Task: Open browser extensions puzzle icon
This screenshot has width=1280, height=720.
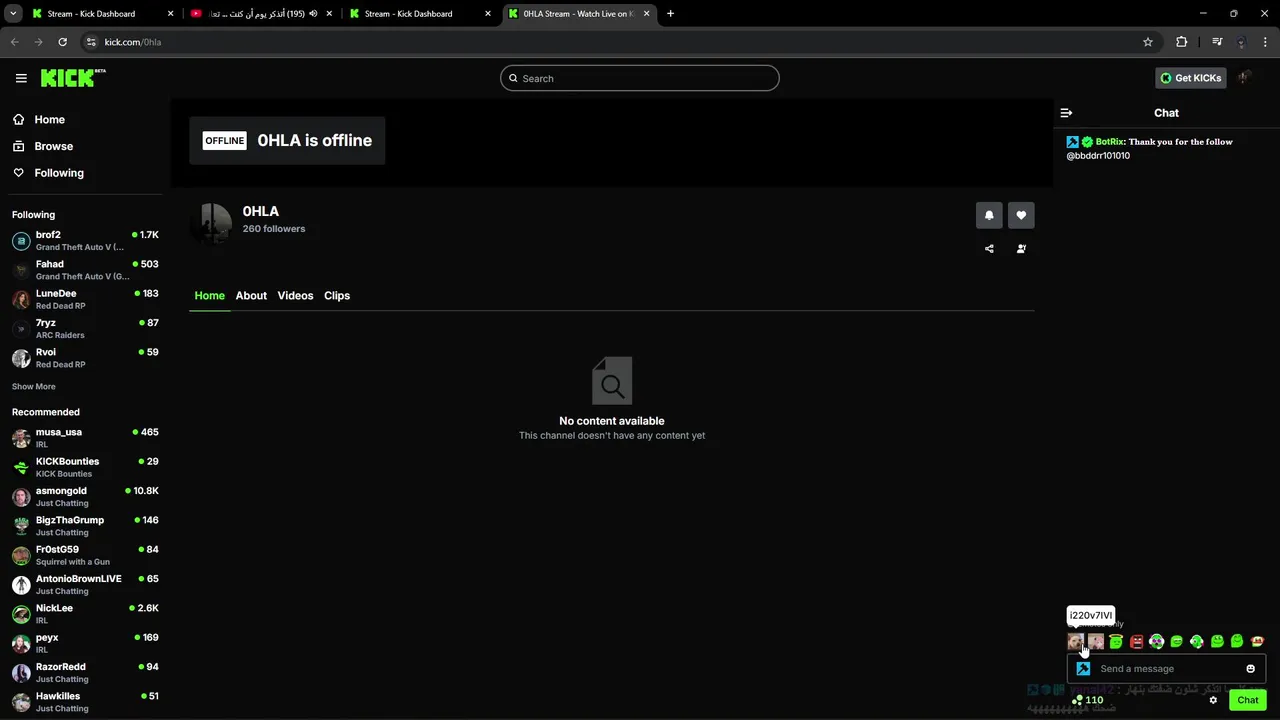Action: tap(1182, 42)
